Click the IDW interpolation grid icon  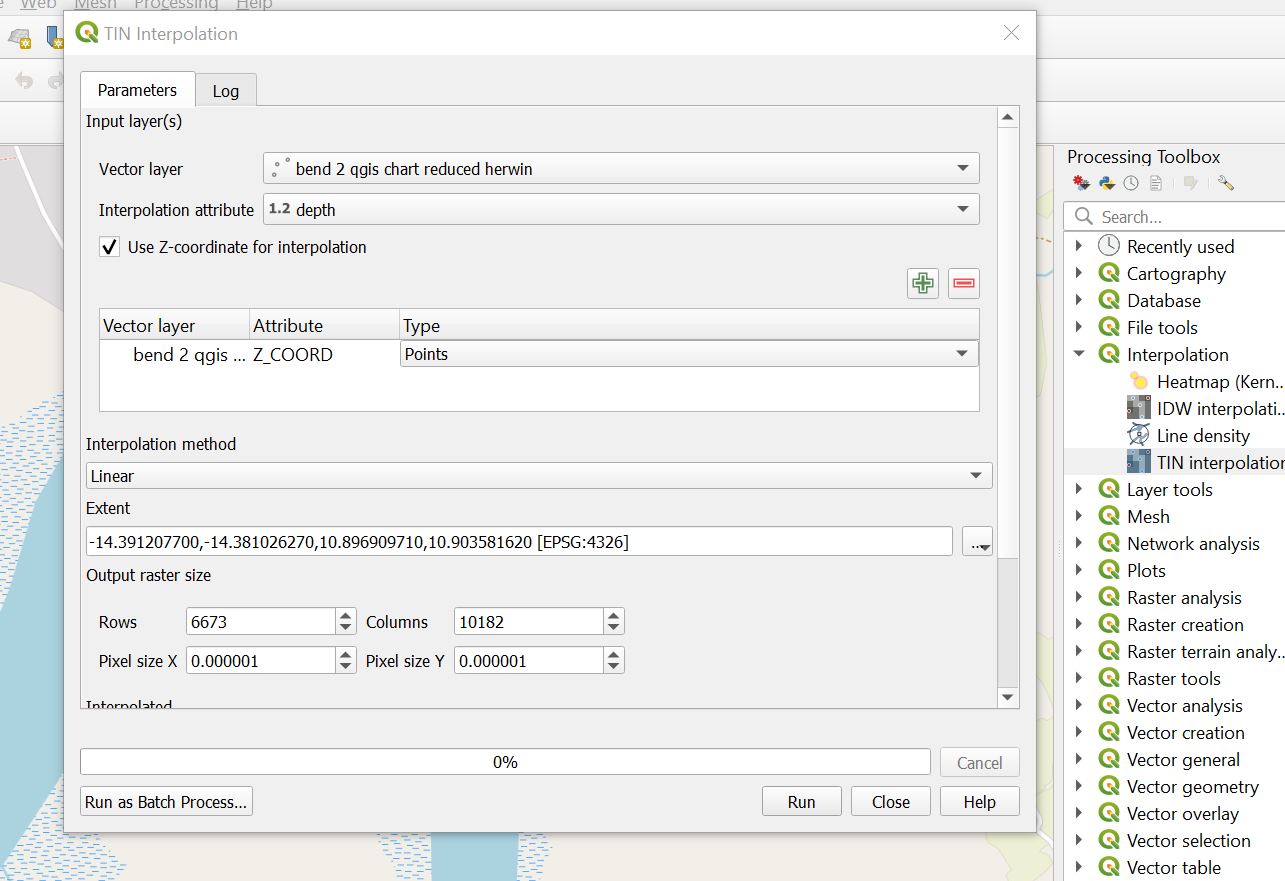click(1138, 408)
